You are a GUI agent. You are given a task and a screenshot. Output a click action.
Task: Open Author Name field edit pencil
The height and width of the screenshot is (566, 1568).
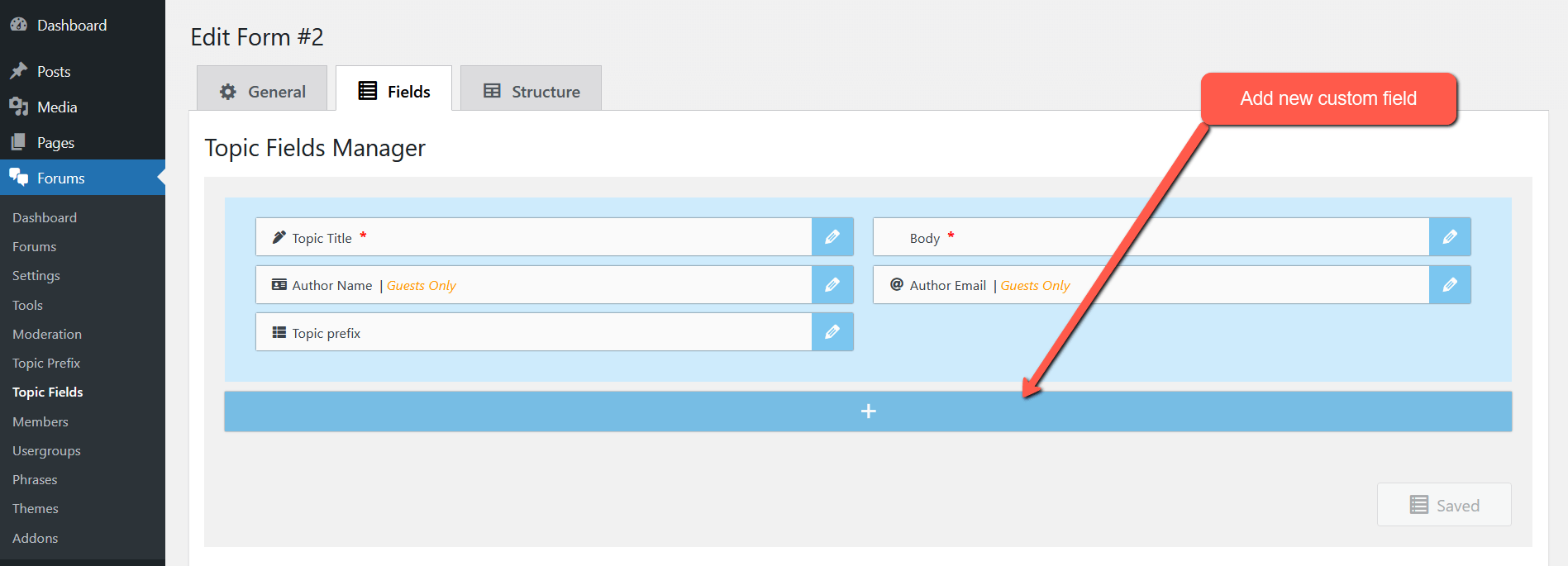point(832,285)
